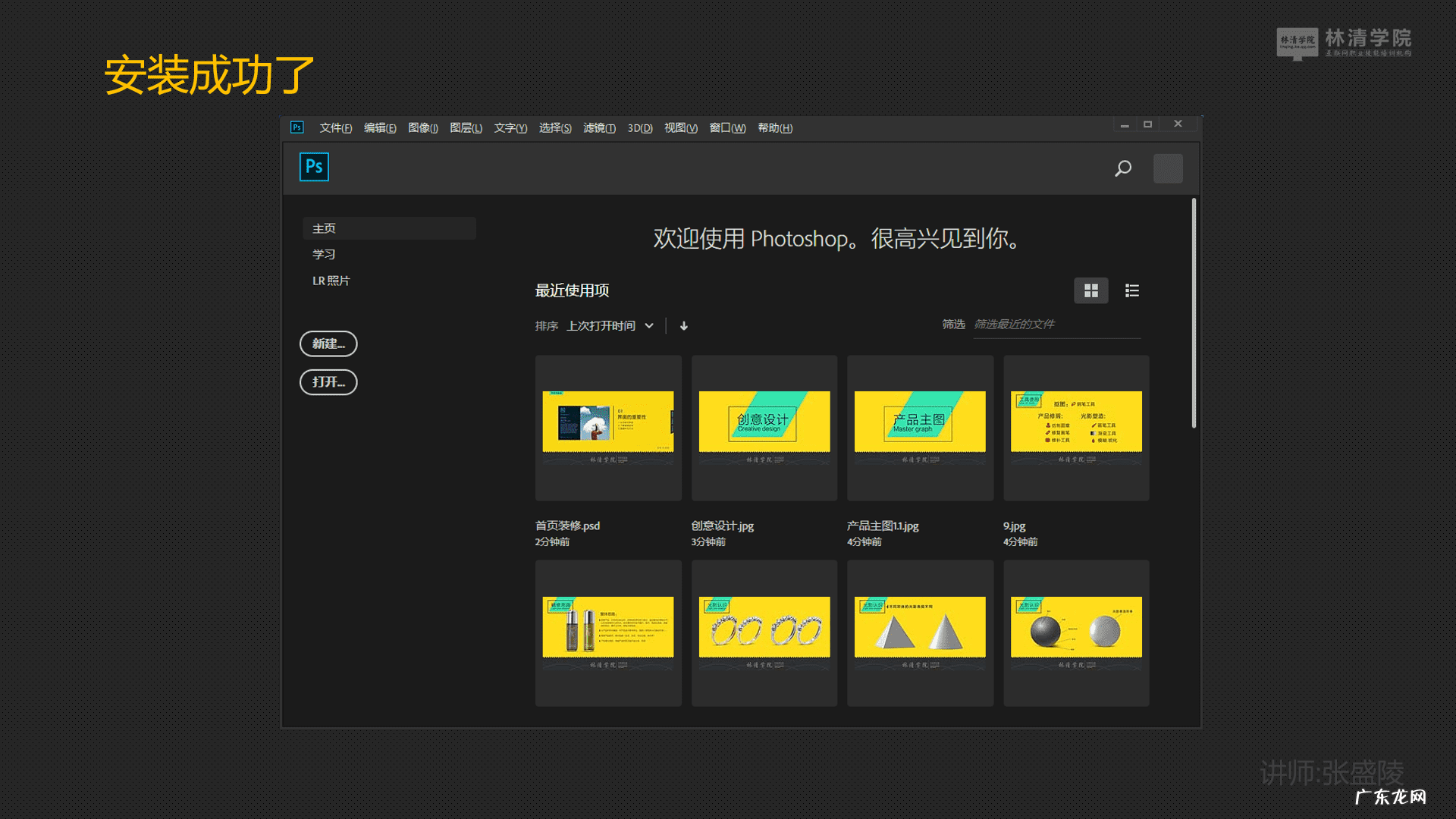
Task: Open the user profile avatar square
Action: (1168, 168)
